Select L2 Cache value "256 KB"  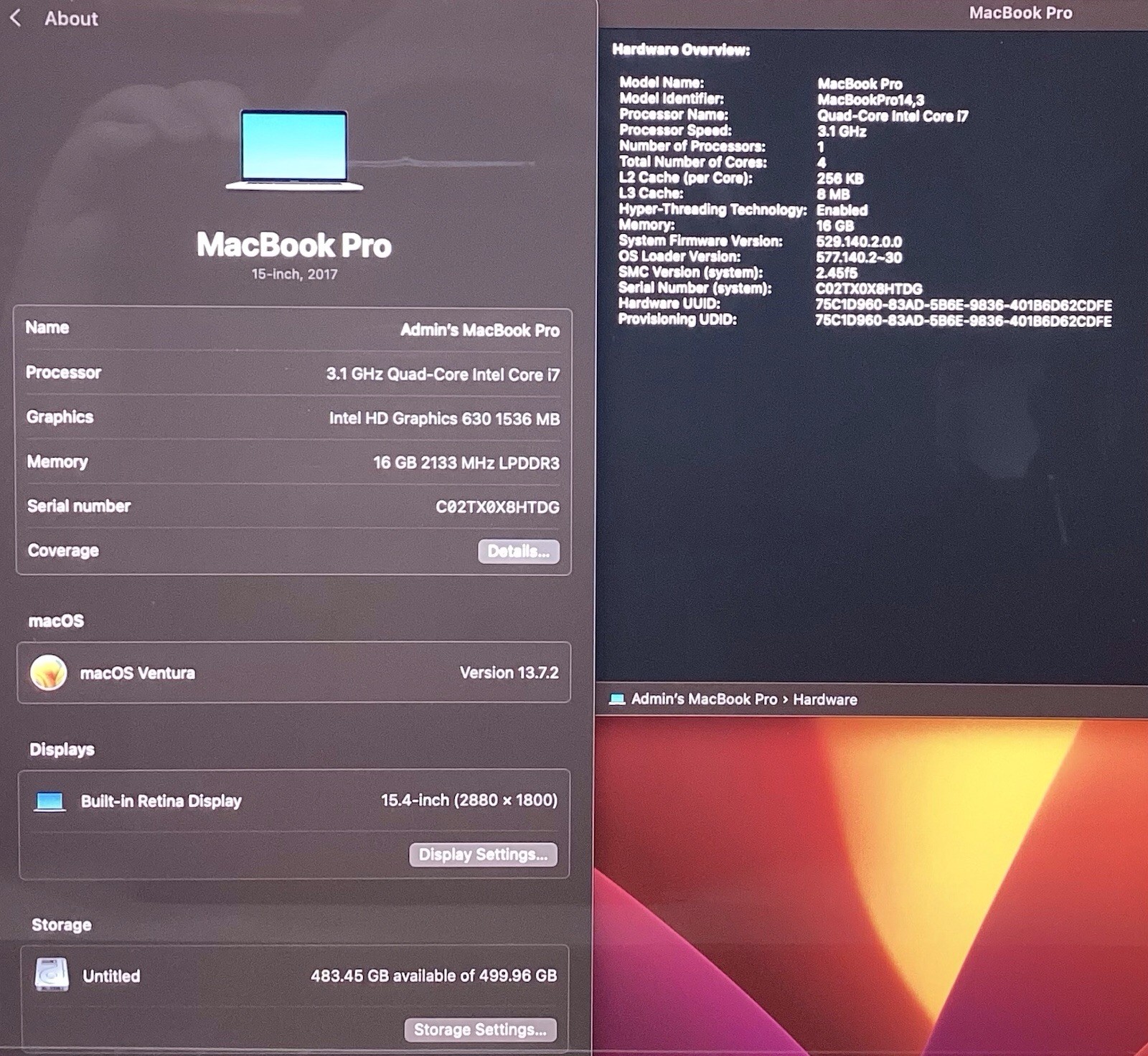coord(840,179)
